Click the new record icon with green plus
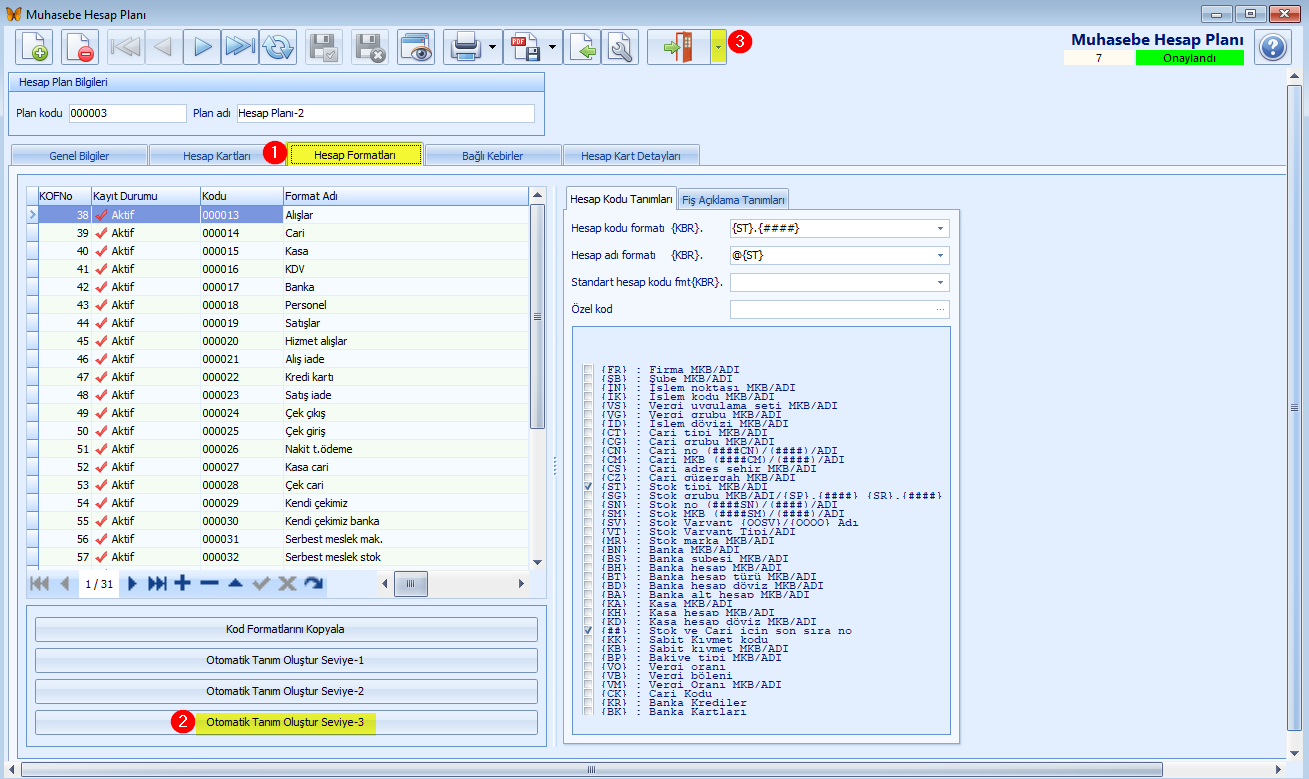 point(34,47)
